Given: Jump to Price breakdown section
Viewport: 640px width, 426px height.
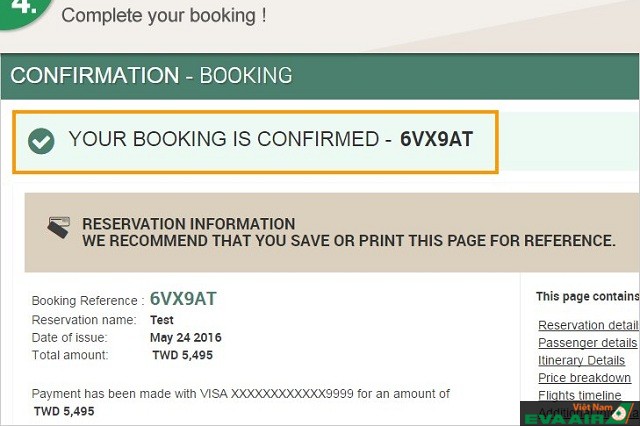Looking at the screenshot, I should (584, 378).
